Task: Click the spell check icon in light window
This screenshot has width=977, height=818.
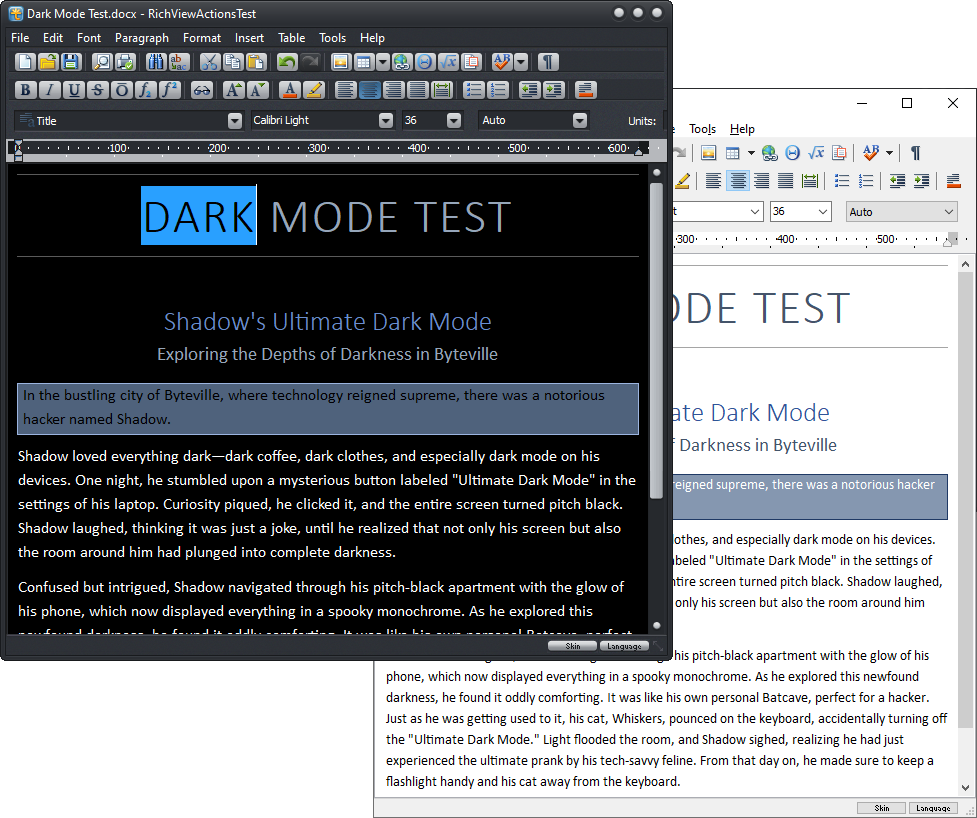Action: (x=870, y=153)
